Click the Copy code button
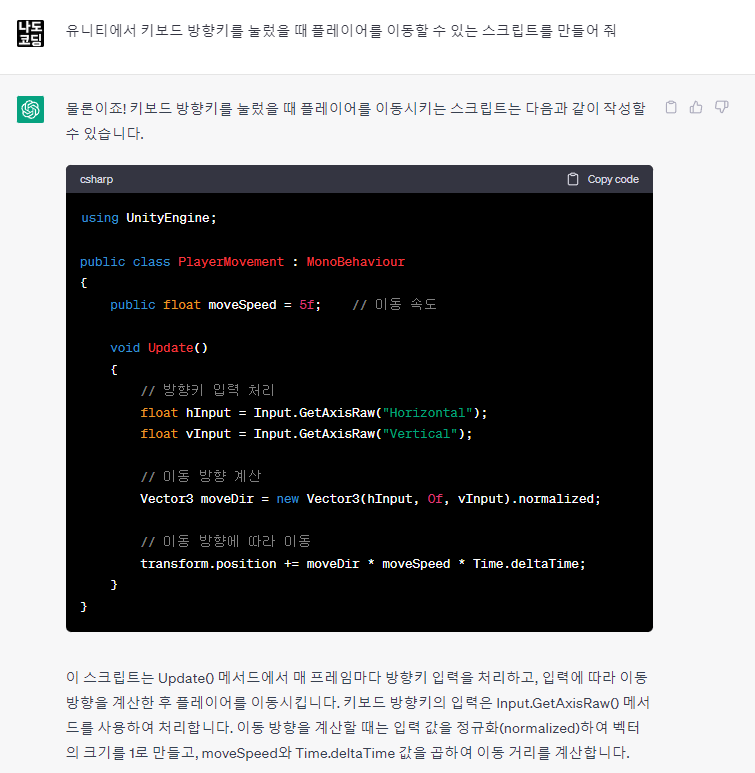755x773 pixels. click(603, 179)
